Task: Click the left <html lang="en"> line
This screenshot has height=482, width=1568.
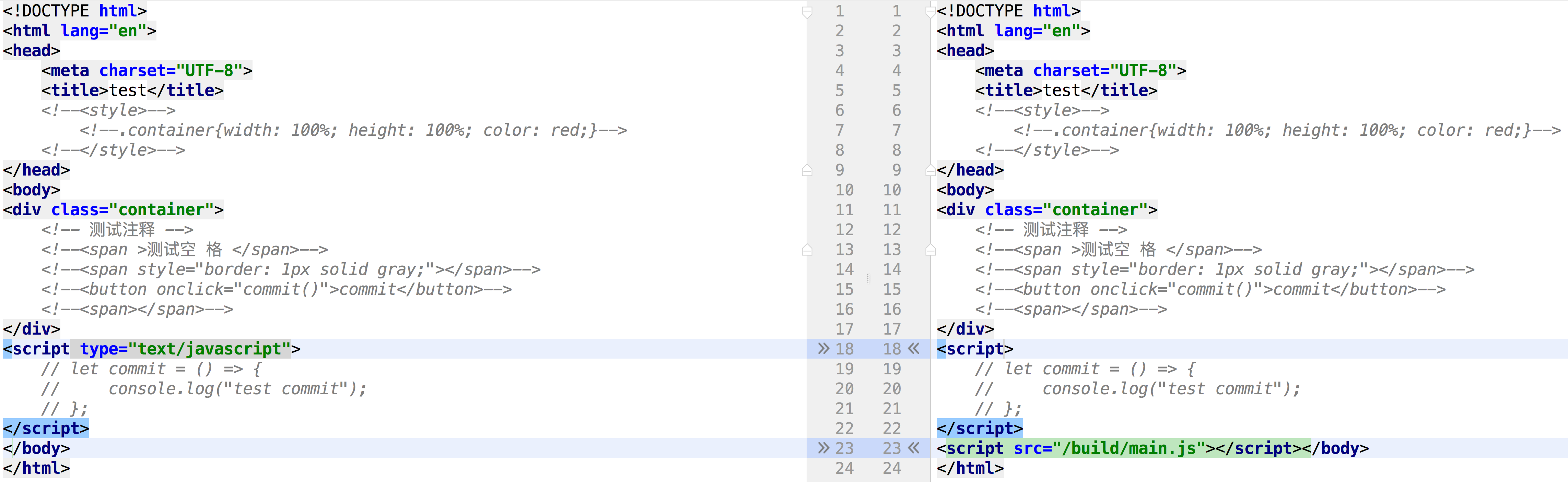Action: [x=80, y=31]
